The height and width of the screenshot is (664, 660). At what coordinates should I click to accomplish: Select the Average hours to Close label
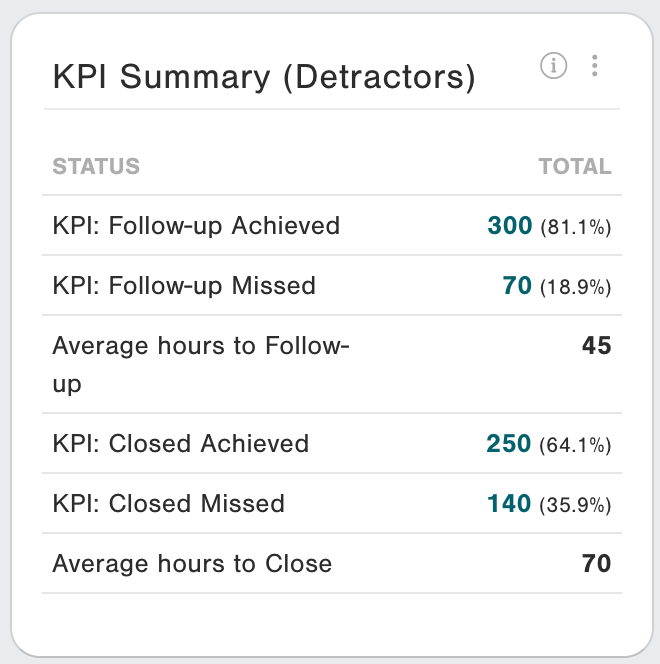pos(192,564)
